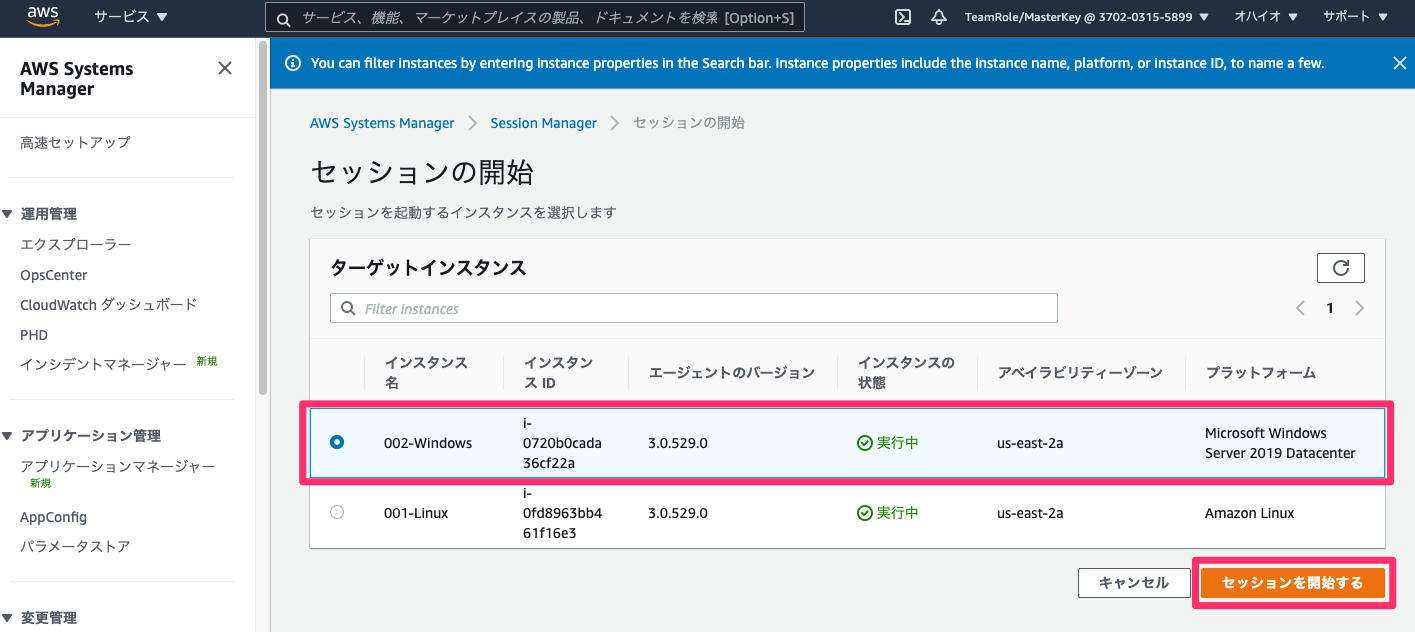Open OpsCenter in sidebar
The width and height of the screenshot is (1415, 632).
click(x=54, y=275)
